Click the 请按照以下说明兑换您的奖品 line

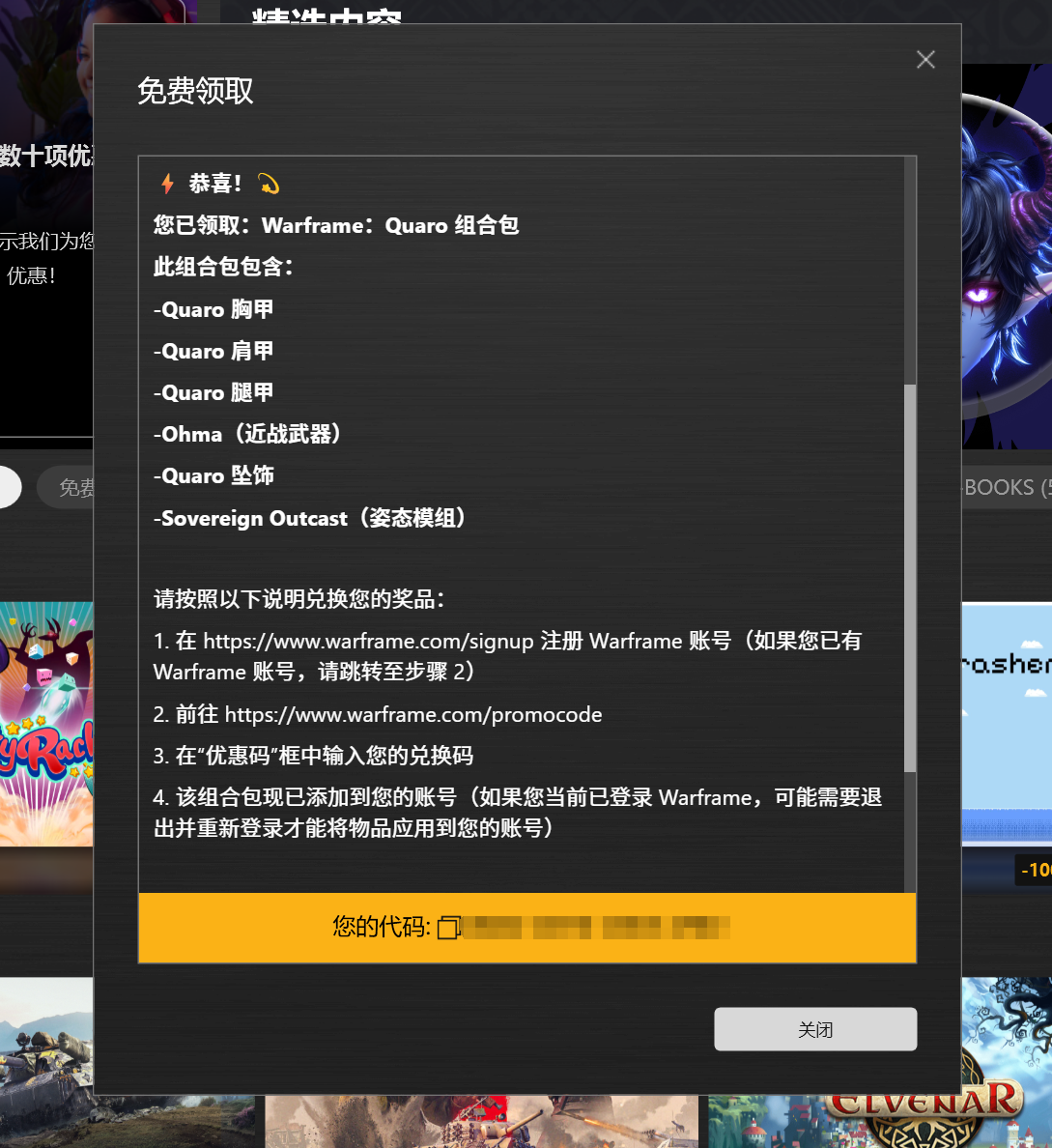coord(299,600)
